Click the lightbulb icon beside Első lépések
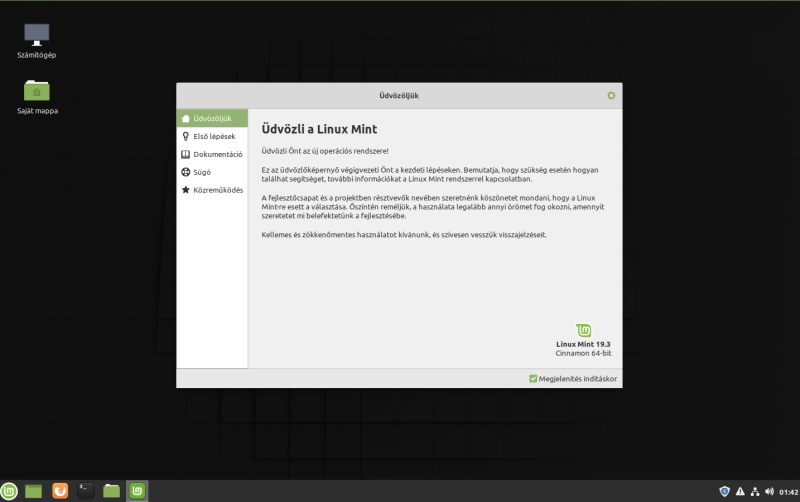Image resolution: width=800 pixels, height=502 pixels. (x=186, y=136)
